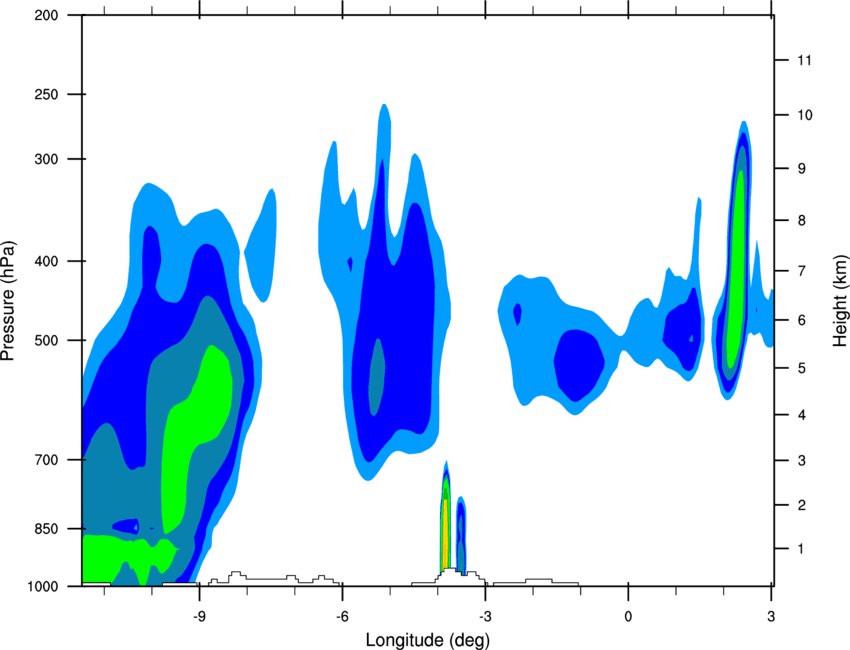The width and height of the screenshot is (850, 650).
Task: Select the 250 pressure axis label
Action: coord(46,94)
